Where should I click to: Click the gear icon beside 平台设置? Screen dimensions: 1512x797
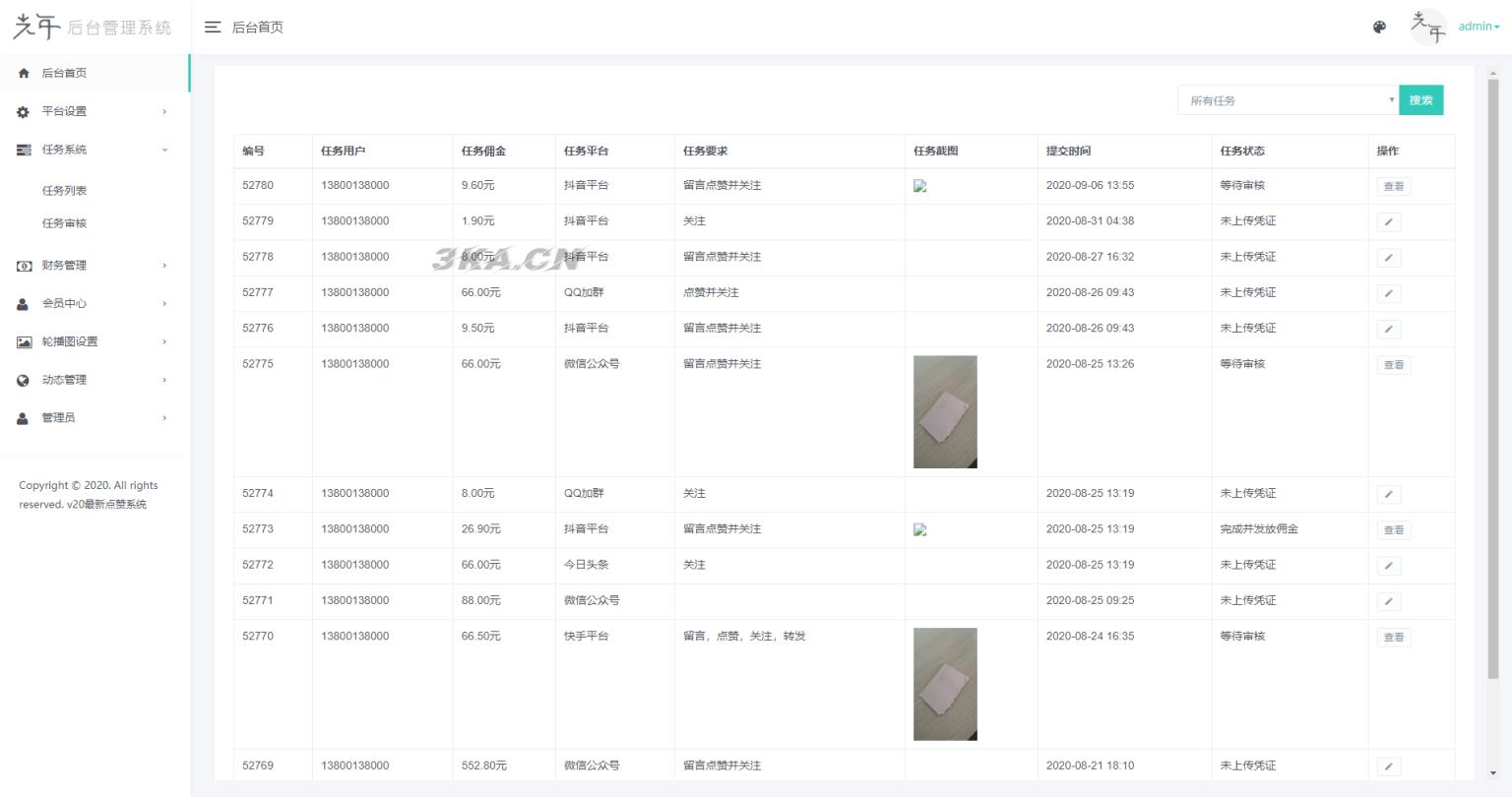click(x=24, y=112)
